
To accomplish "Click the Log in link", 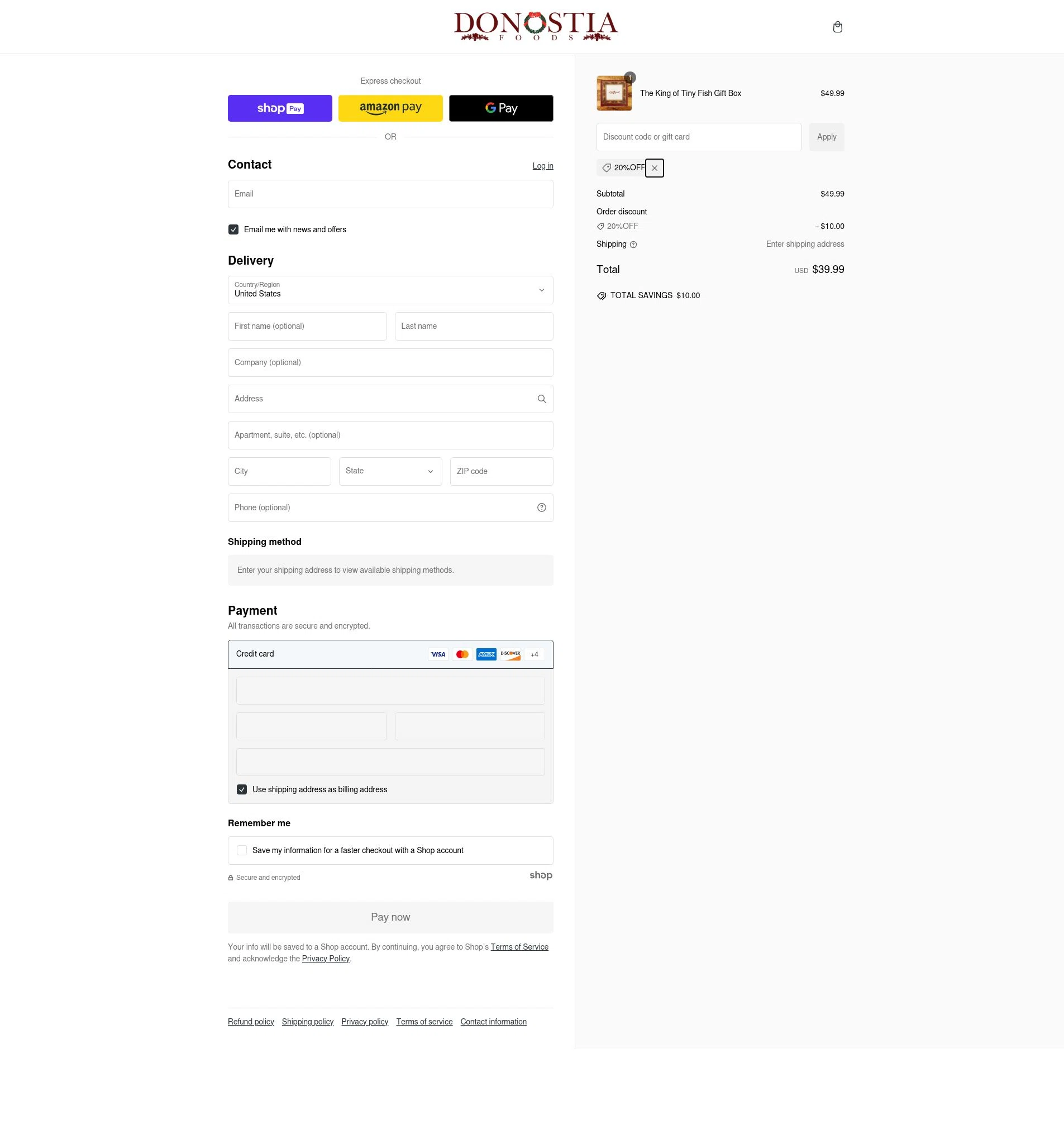I will pyautogui.click(x=542, y=166).
